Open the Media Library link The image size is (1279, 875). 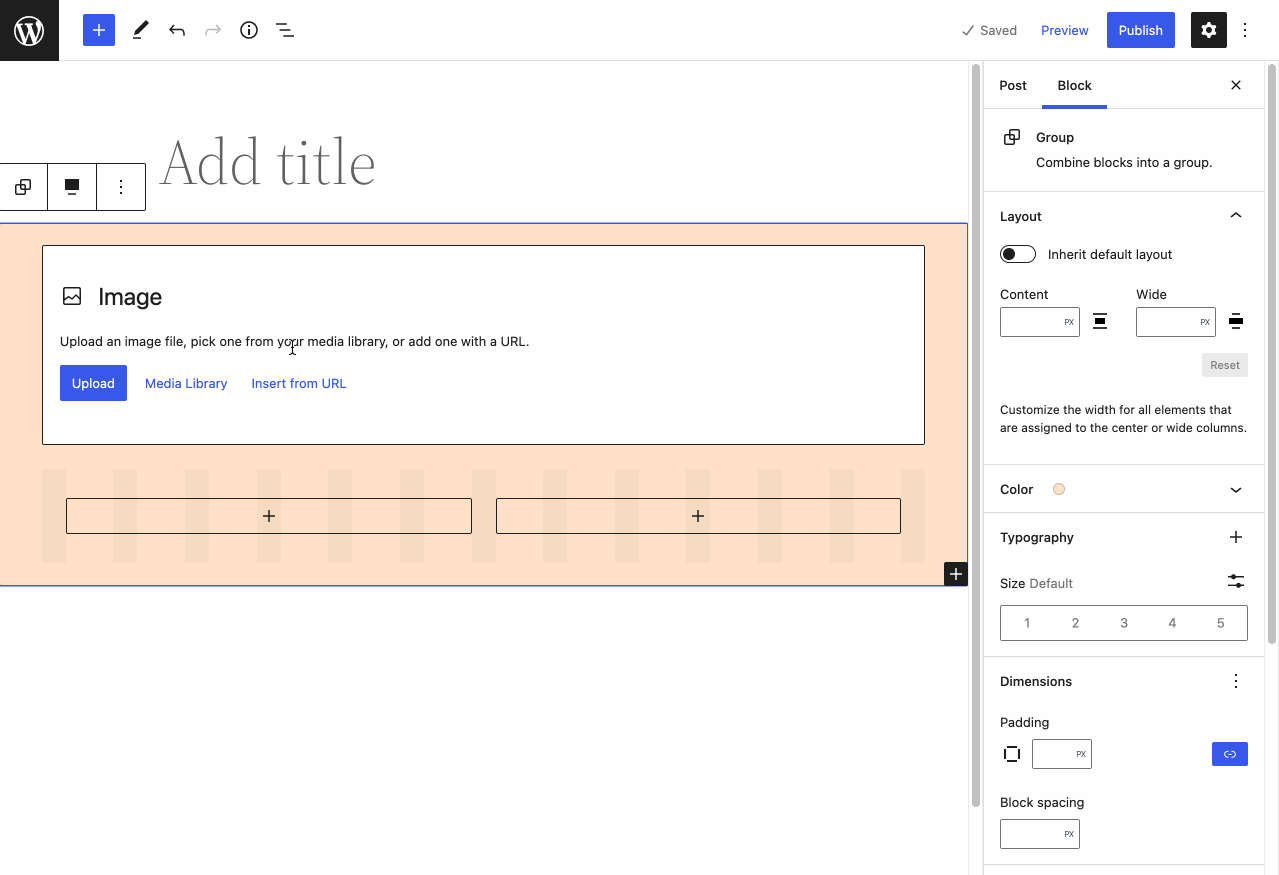185,383
